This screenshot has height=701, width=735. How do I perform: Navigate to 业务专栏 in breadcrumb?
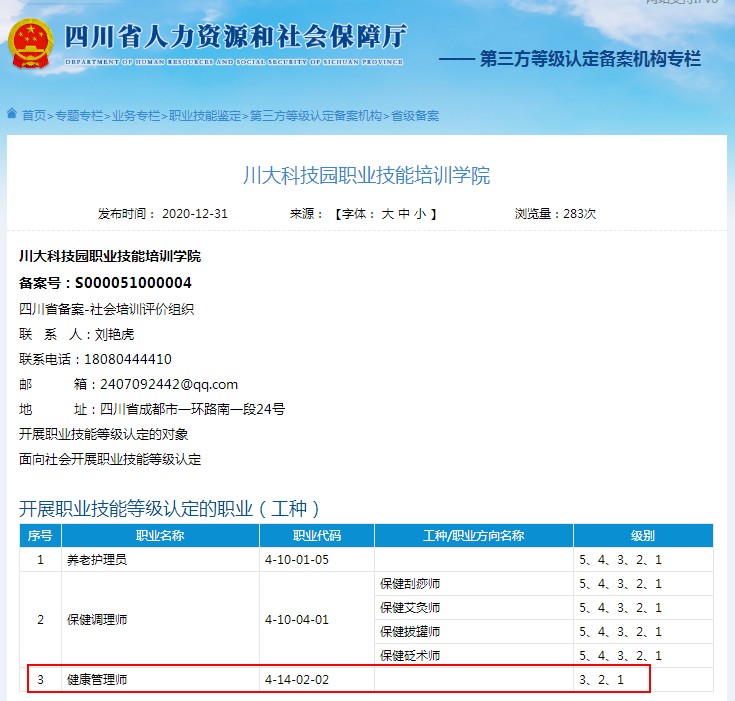(136, 116)
